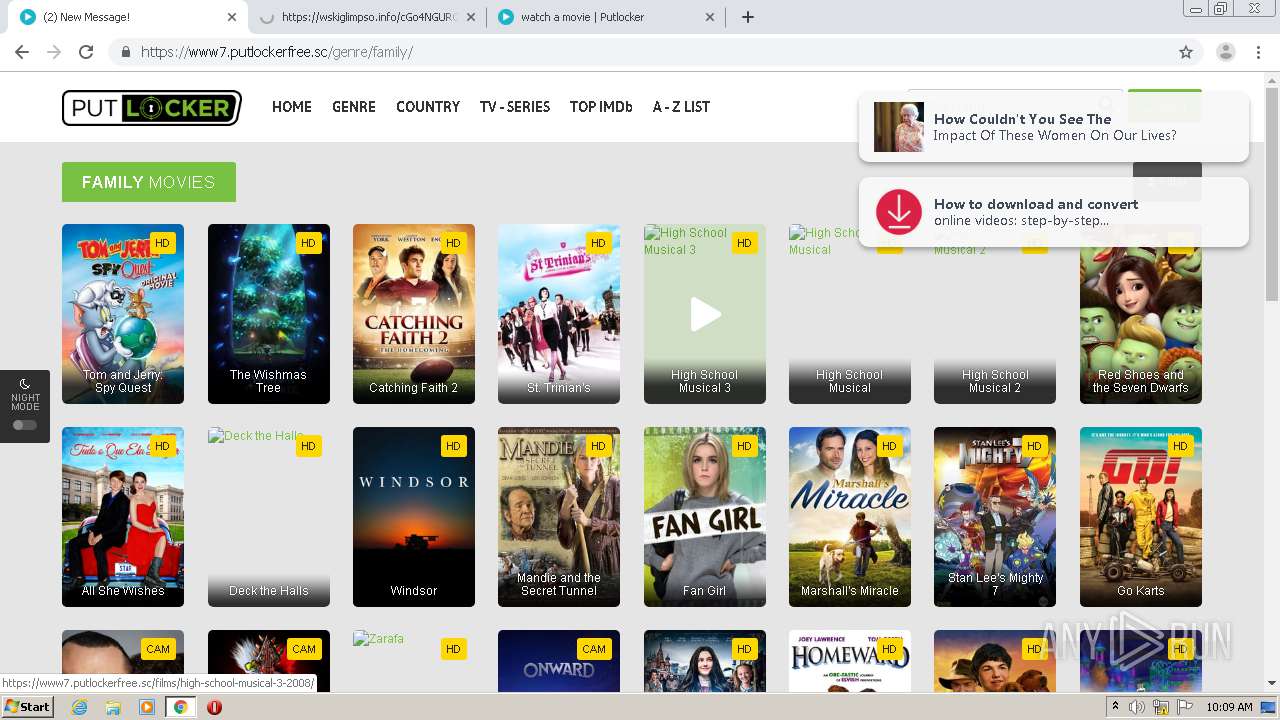Open High School Musical 2 title
The image size is (1280, 720).
[x=995, y=381]
